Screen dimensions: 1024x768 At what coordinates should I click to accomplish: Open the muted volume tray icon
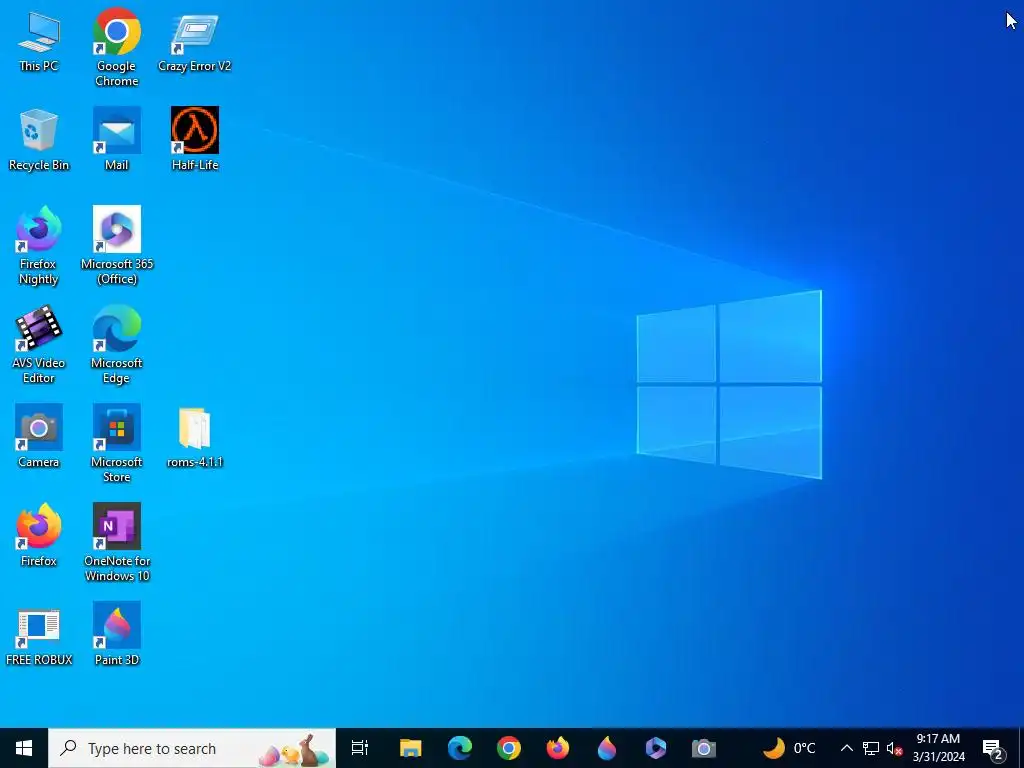point(895,748)
